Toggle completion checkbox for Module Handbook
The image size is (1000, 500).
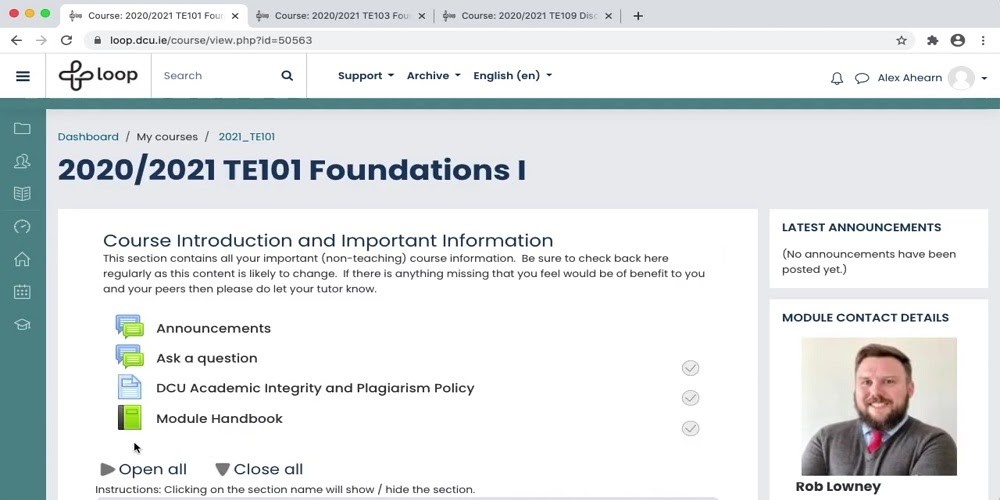tap(690, 428)
